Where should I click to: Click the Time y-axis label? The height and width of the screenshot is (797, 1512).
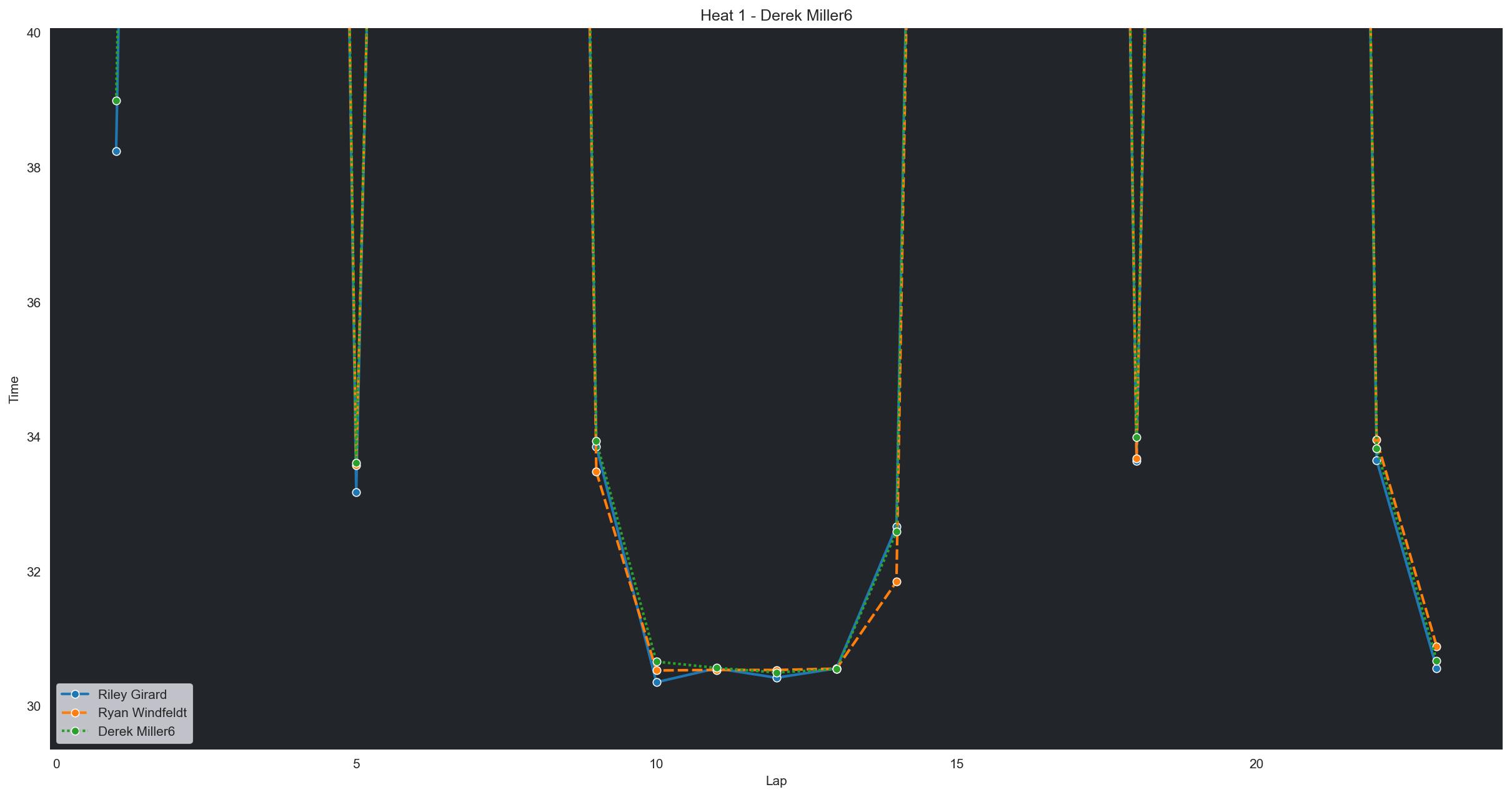(x=14, y=389)
